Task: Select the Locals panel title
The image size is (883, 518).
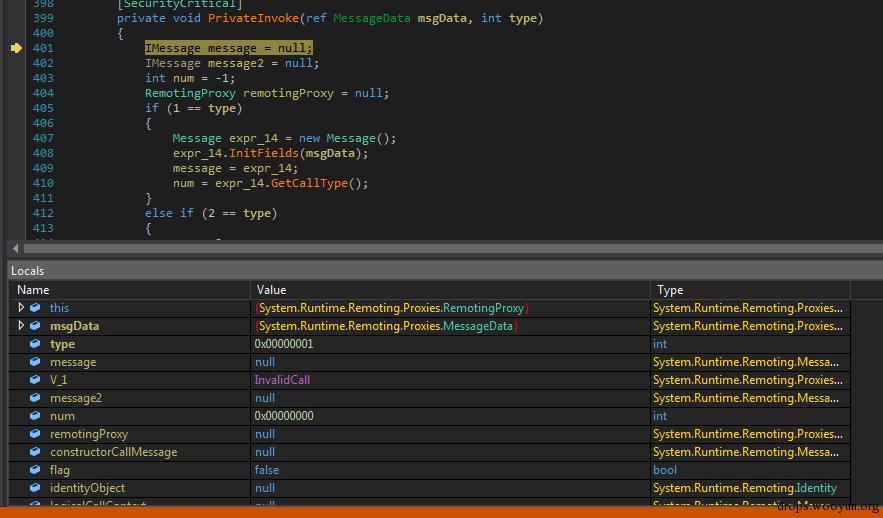Action: pos(28,271)
